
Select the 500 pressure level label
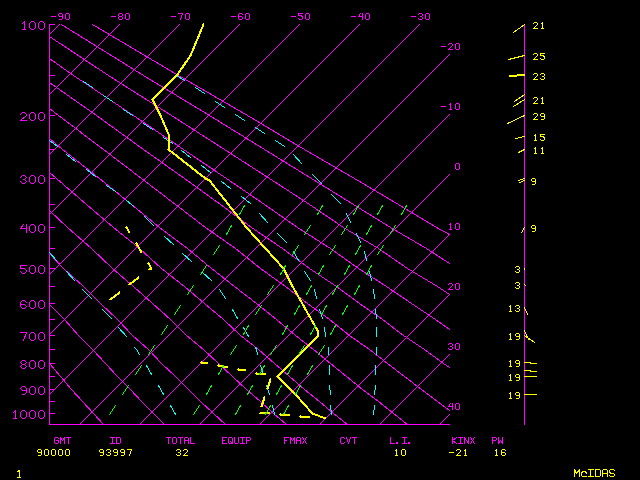pos(33,270)
